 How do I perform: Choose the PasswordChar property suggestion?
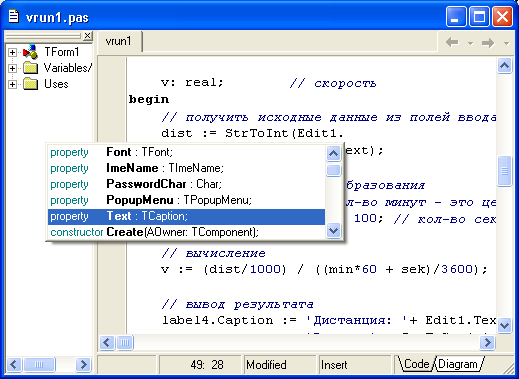pos(186,184)
